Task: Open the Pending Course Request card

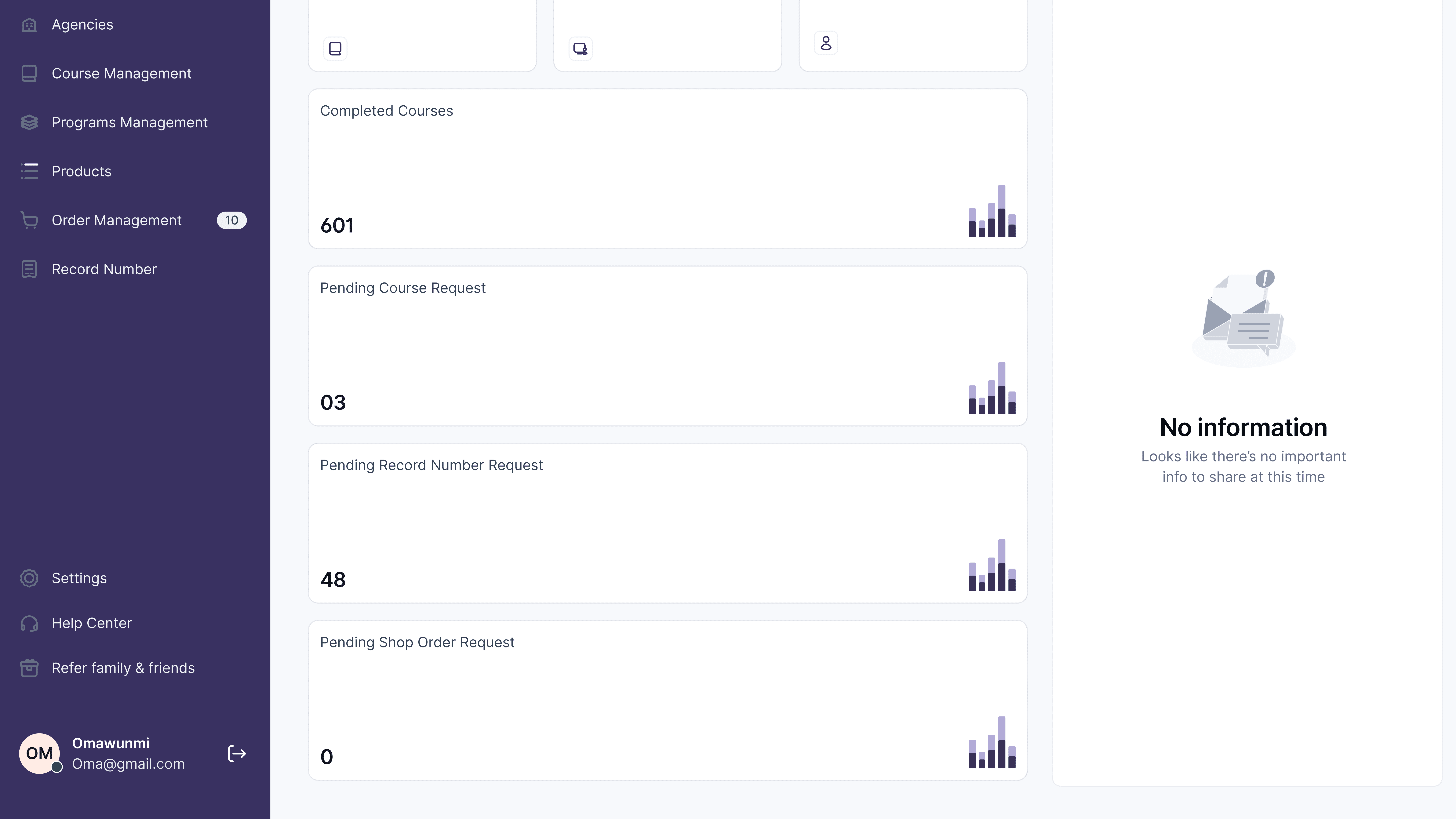Action: point(668,346)
